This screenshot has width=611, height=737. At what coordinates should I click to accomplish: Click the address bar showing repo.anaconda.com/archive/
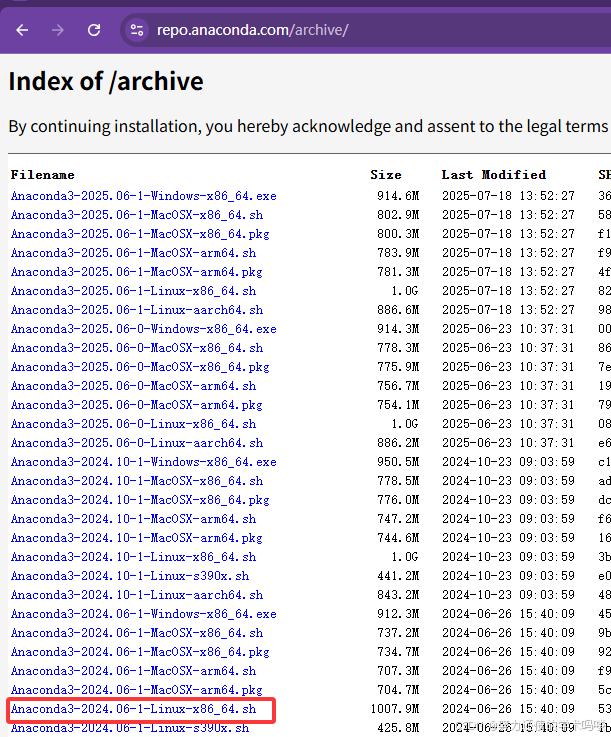(x=367, y=30)
